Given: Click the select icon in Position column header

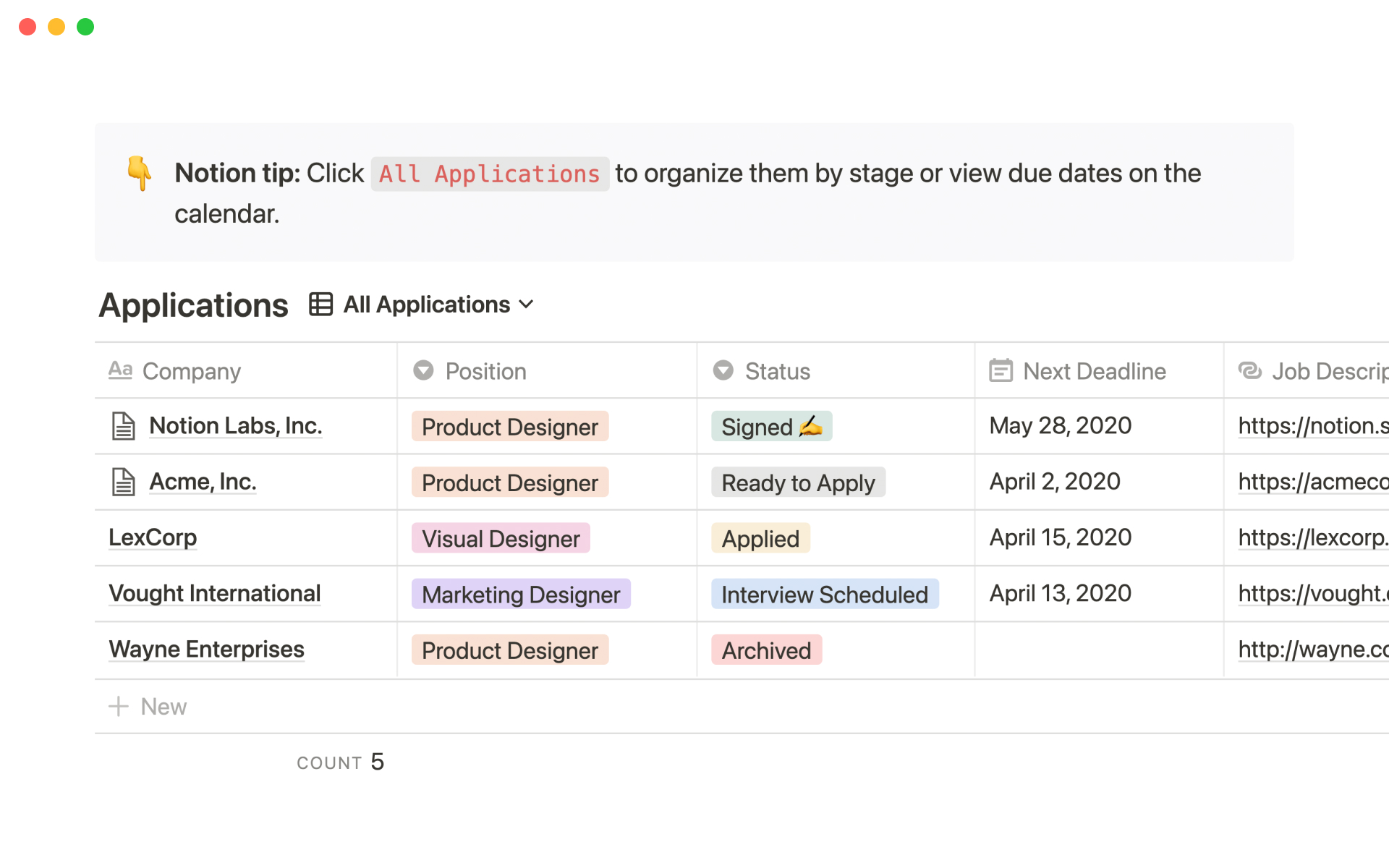Looking at the screenshot, I should [423, 370].
